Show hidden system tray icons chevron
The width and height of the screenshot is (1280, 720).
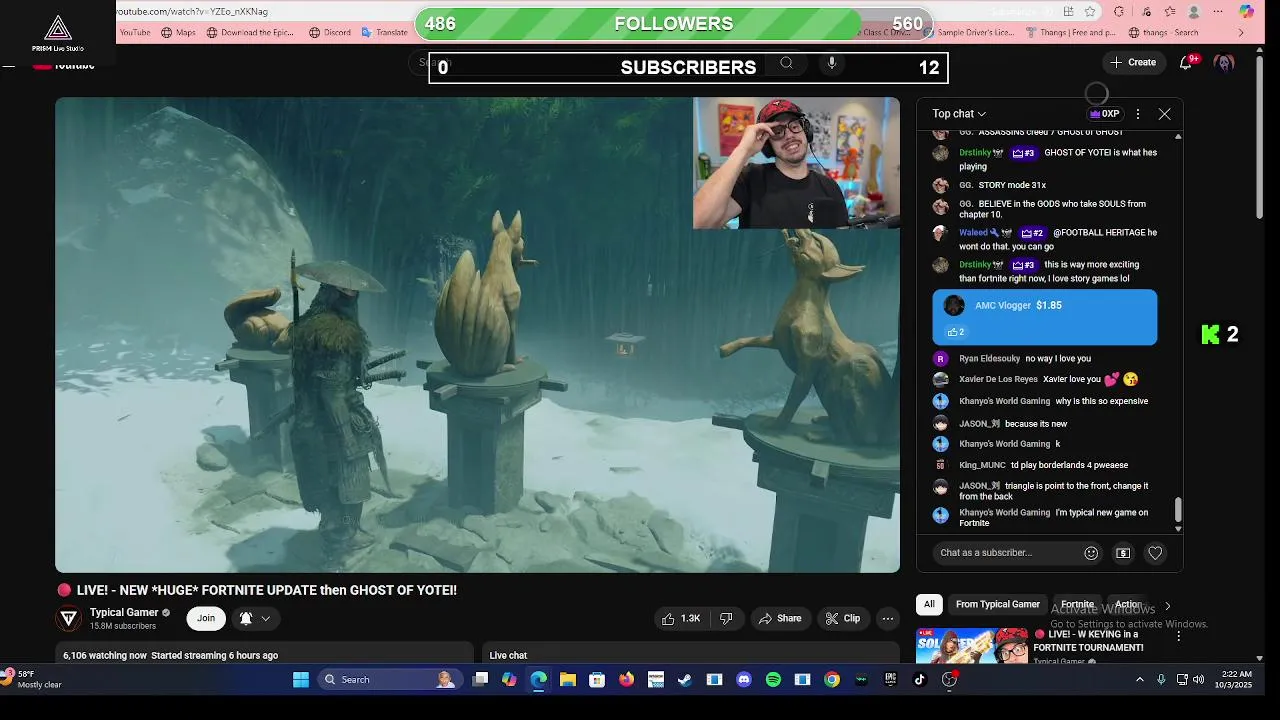tap(1139, 680)
